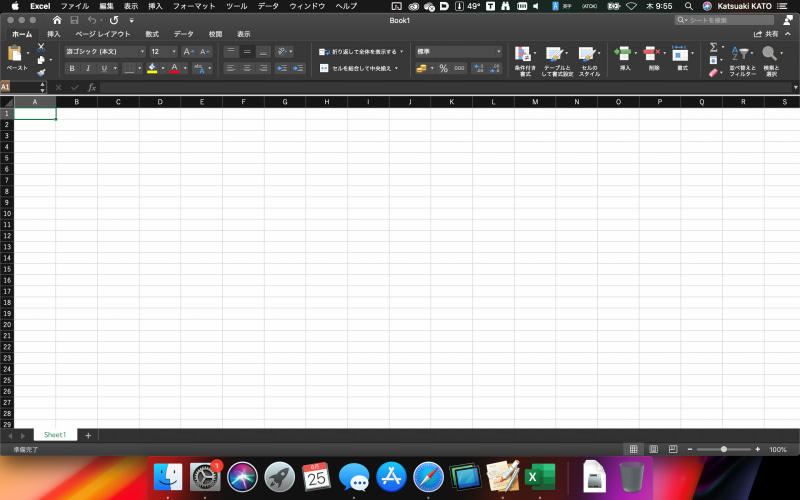Apply percent style with % icon
Screen dimensions: 800x500
point(443,68)
